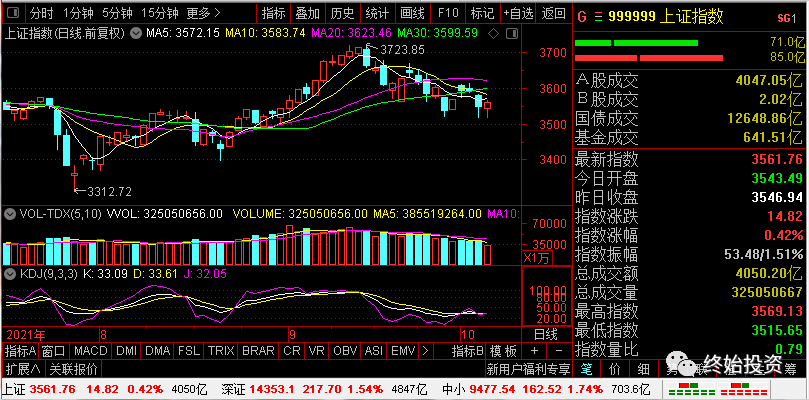Click 上证 3561.76 in status bar
Viewport: 809px width, 400px height.
tap(39, 389)
